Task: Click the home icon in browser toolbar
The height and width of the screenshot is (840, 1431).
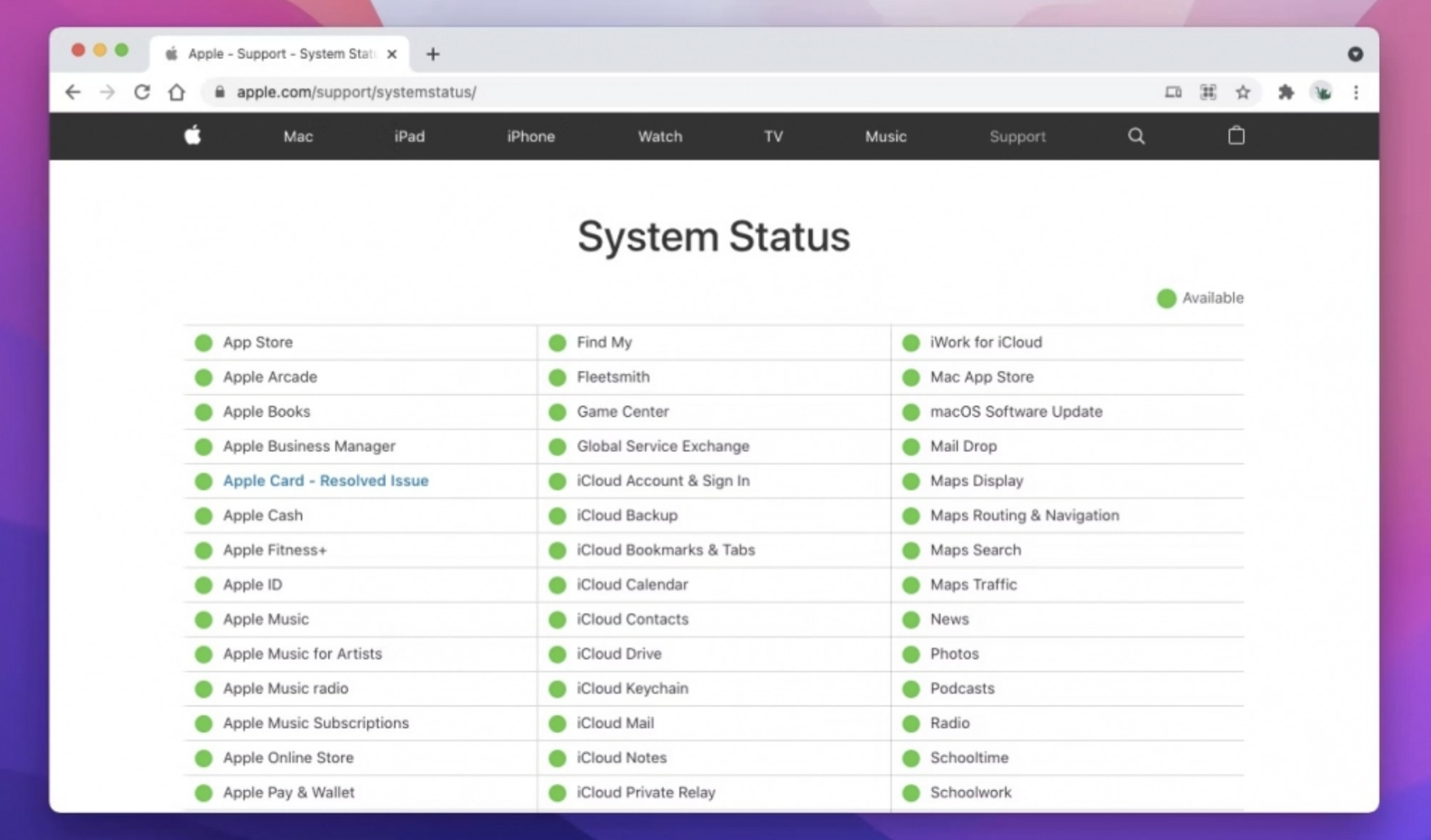Action: coord(177,91)
